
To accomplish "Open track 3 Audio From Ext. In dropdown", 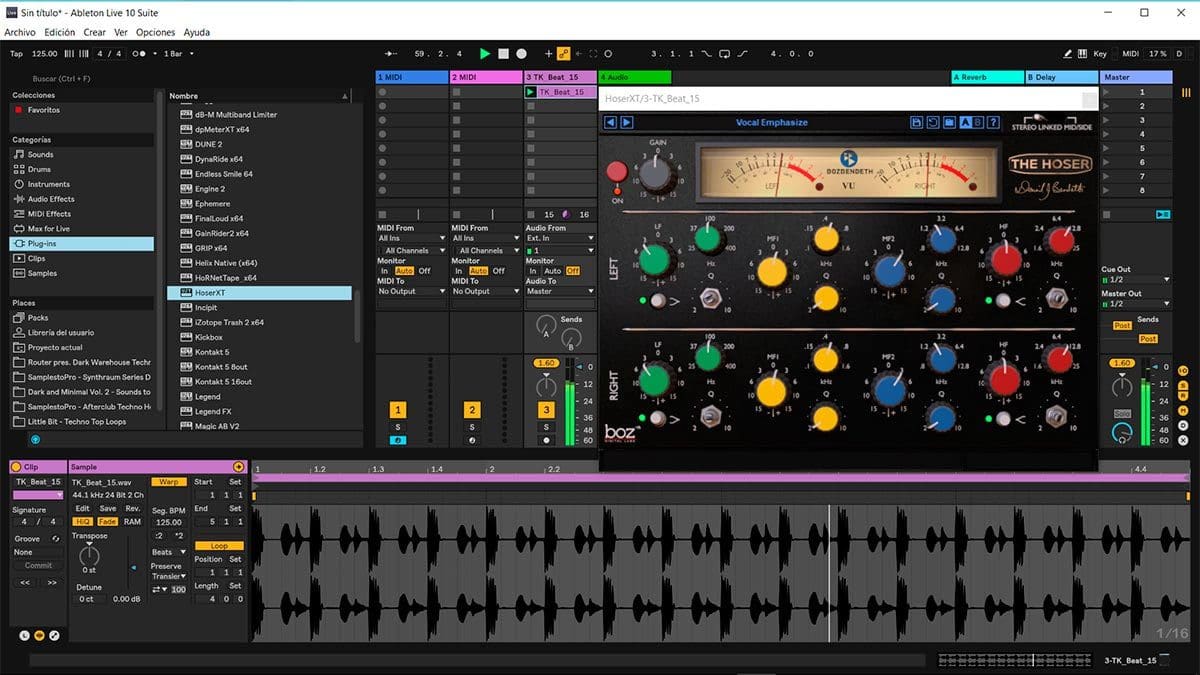I will tap(560, 238).
